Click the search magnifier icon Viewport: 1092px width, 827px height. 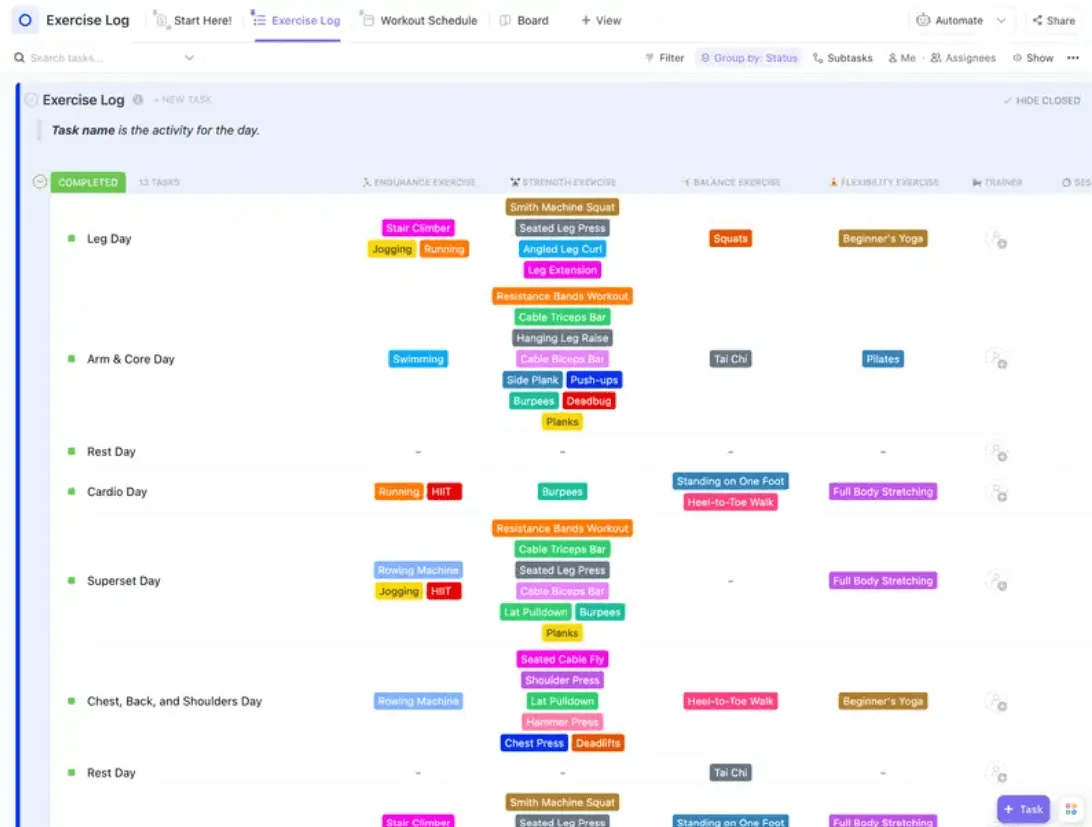(20, 58)
